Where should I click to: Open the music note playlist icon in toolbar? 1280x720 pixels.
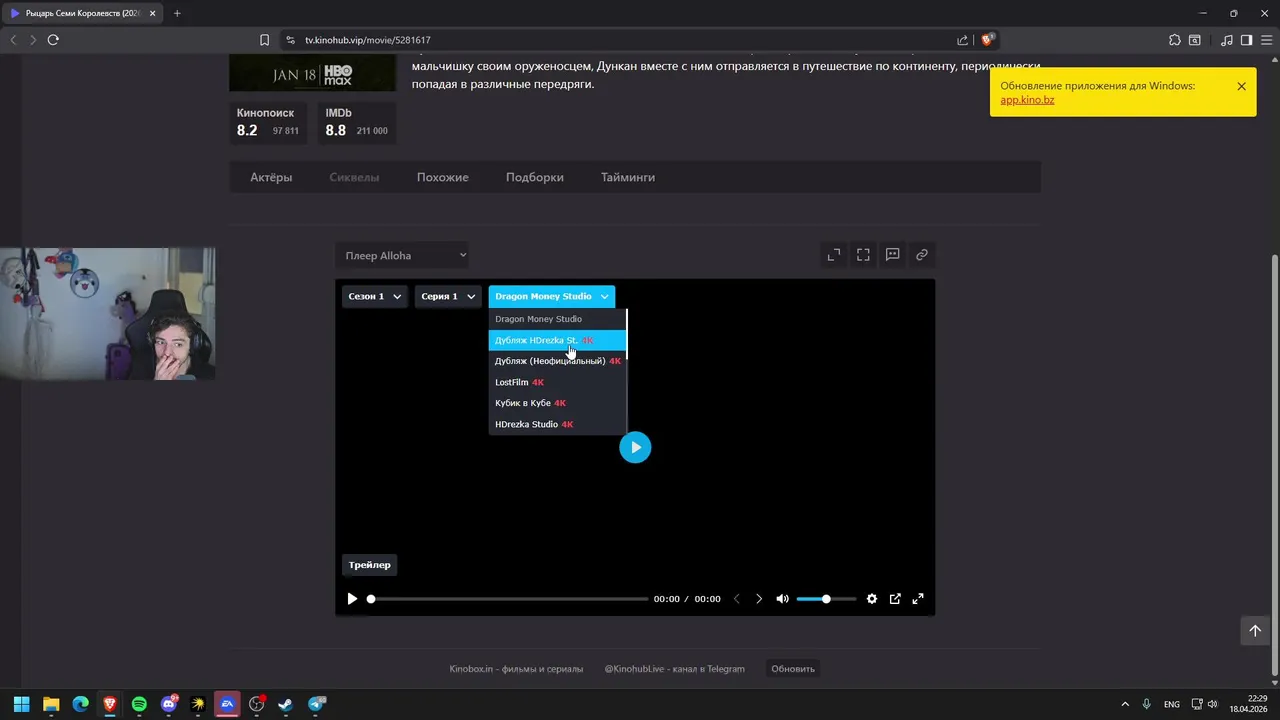click(1227, 40)
